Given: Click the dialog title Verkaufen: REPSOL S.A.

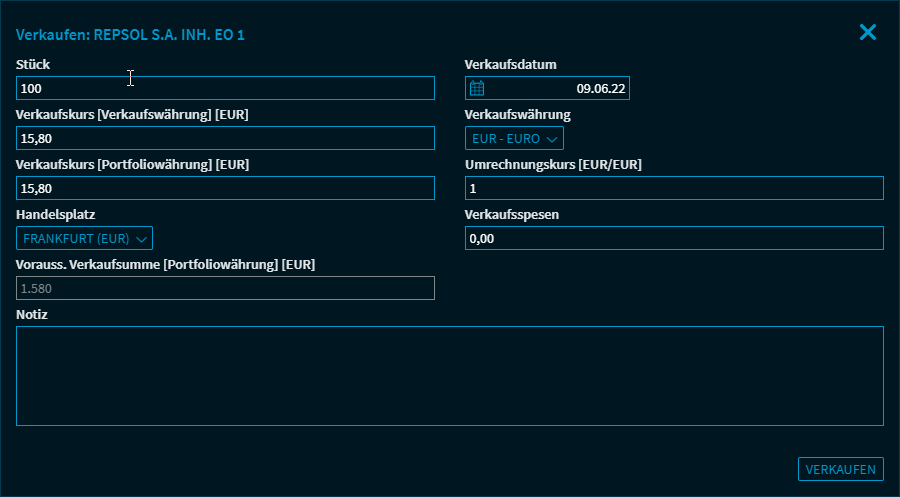Looking at the screenshot, I should [130, 35].
